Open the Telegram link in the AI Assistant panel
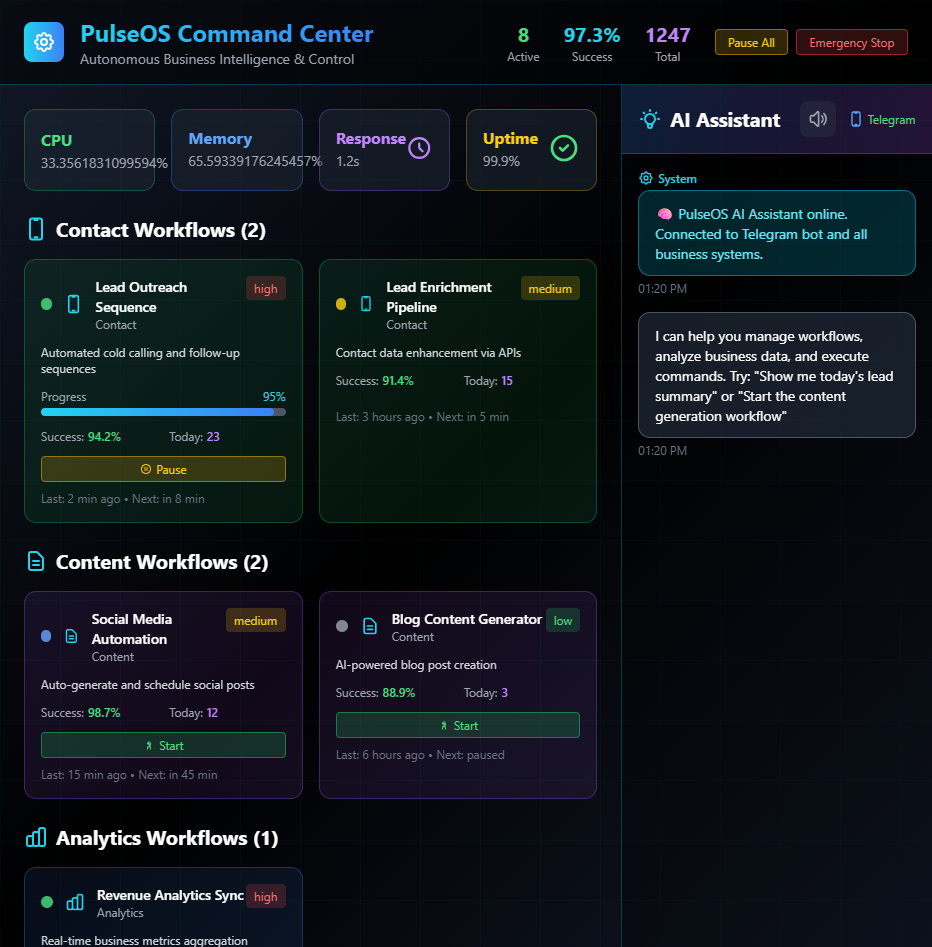 (882, 119)
